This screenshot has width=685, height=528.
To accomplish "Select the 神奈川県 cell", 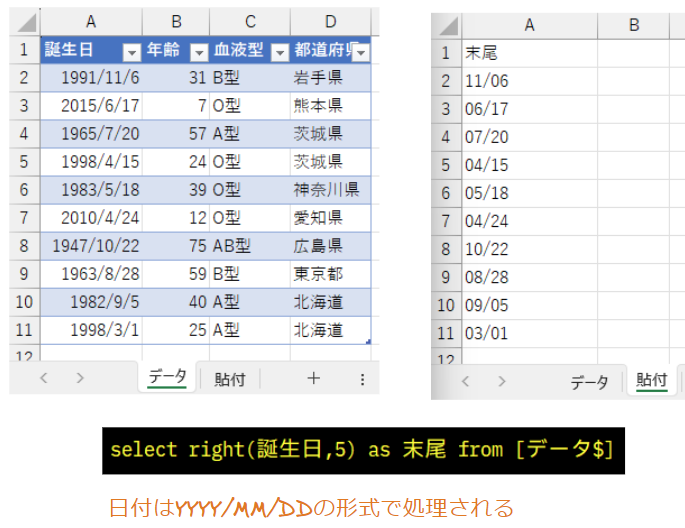I will pos(331,190).
